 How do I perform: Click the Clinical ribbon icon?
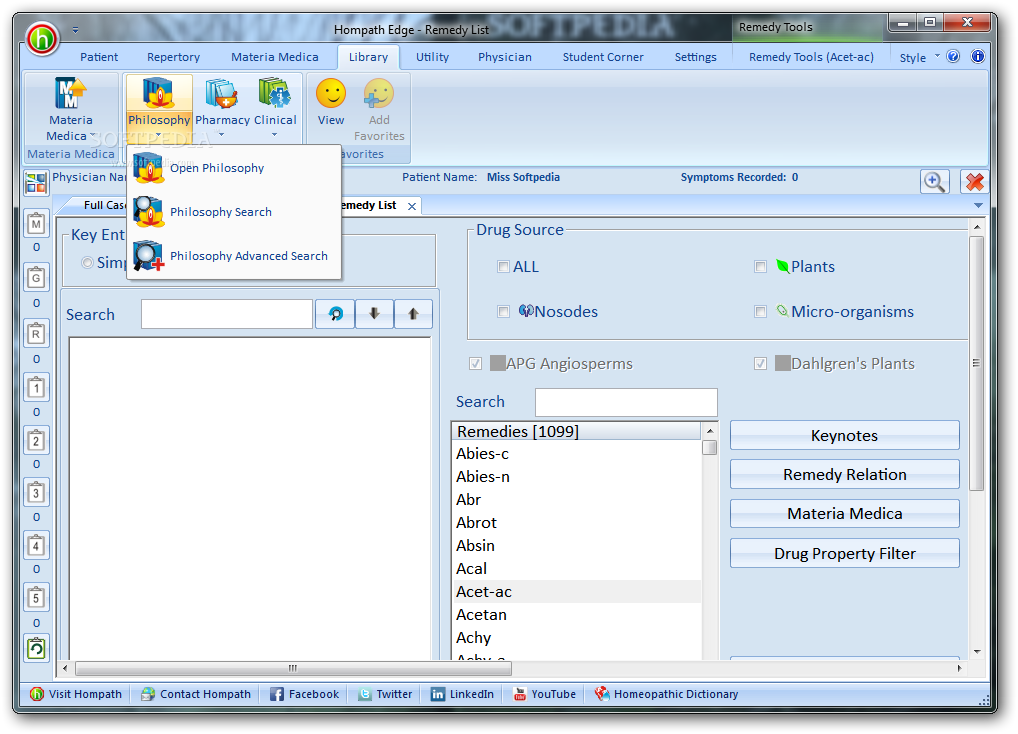275,95
